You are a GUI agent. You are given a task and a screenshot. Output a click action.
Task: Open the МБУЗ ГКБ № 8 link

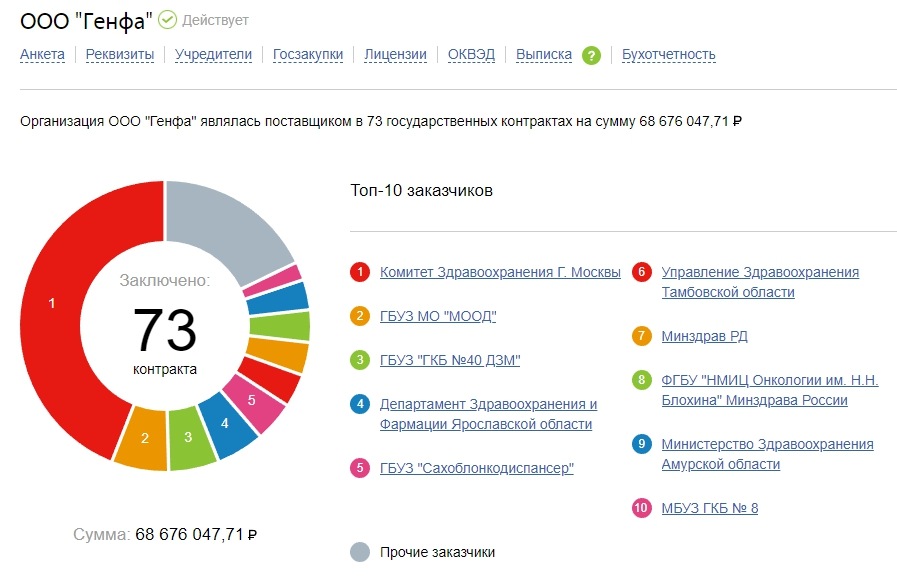coord(710,508)
